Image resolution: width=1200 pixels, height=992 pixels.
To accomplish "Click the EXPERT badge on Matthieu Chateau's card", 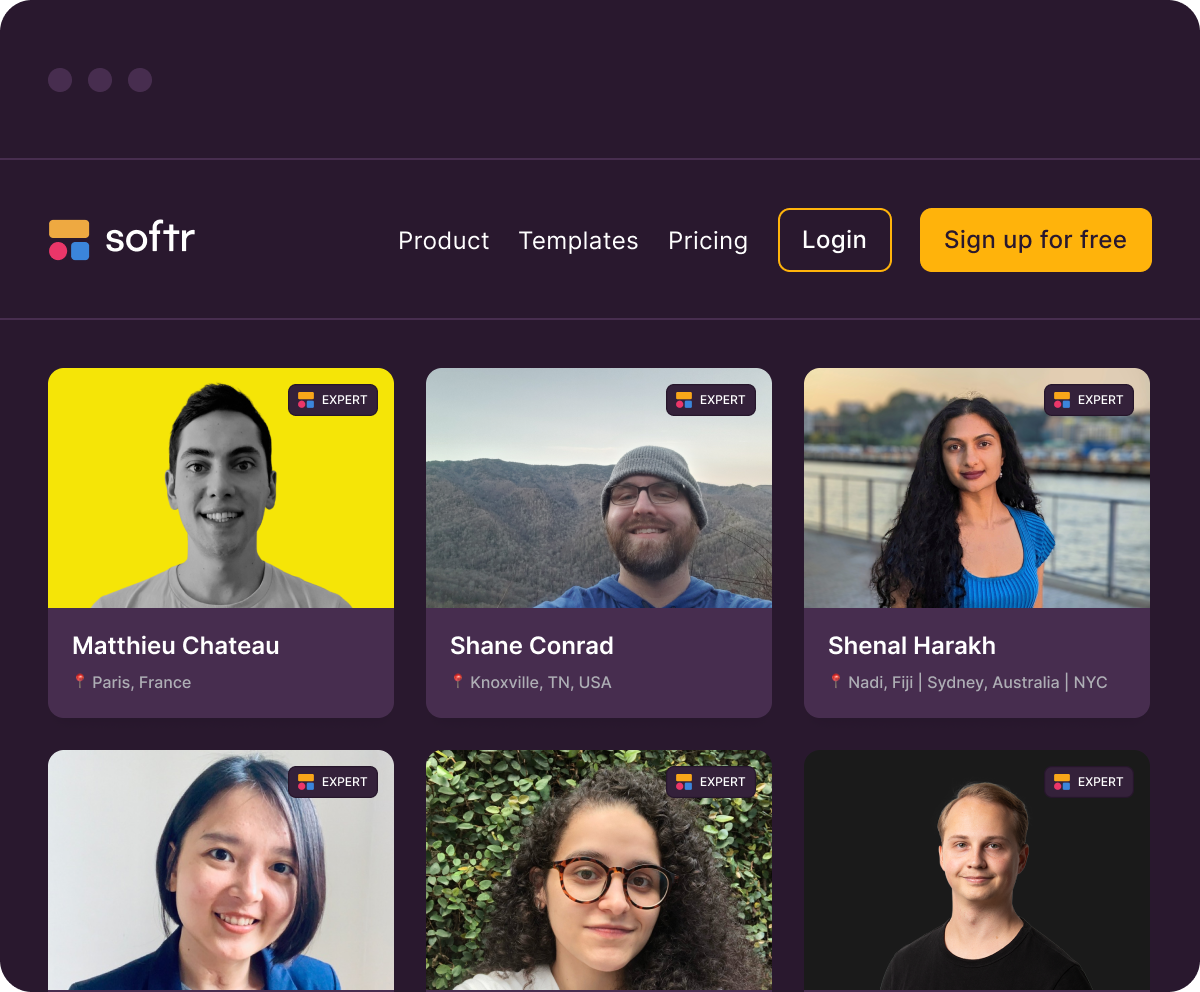I will tap(333, 399).
